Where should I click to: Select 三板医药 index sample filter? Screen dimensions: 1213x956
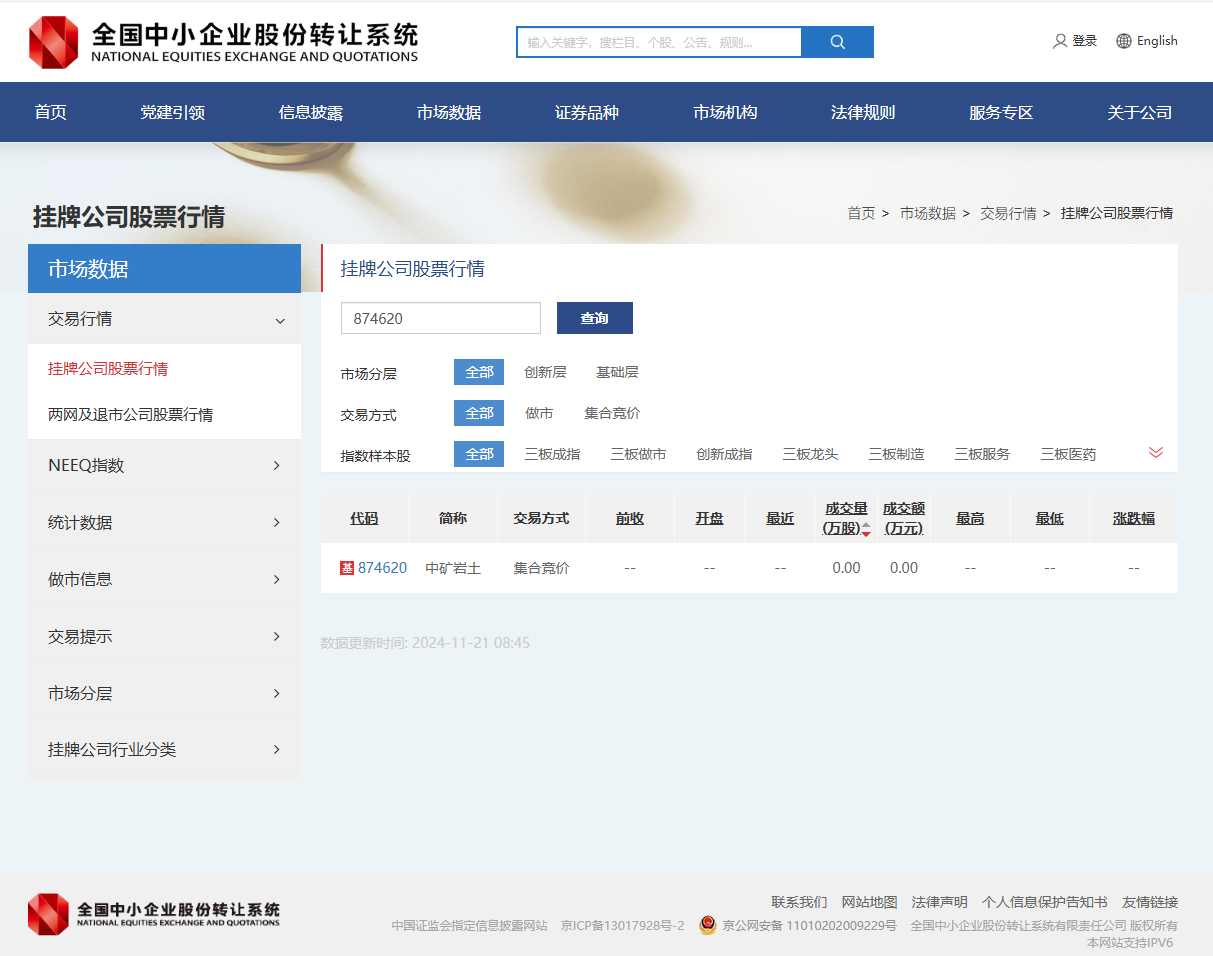pyautogui.click(x=1068, y=454)
